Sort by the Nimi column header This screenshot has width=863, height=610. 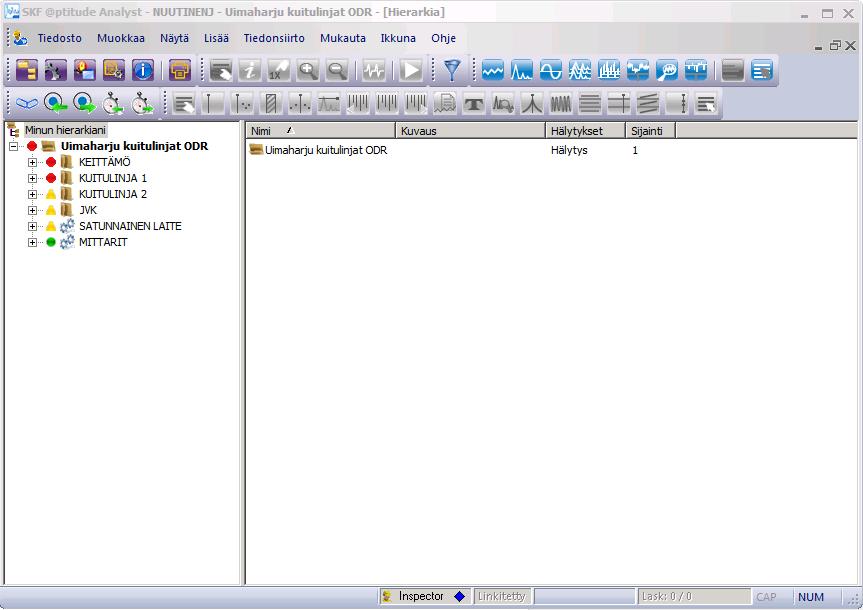coord(321,130)
